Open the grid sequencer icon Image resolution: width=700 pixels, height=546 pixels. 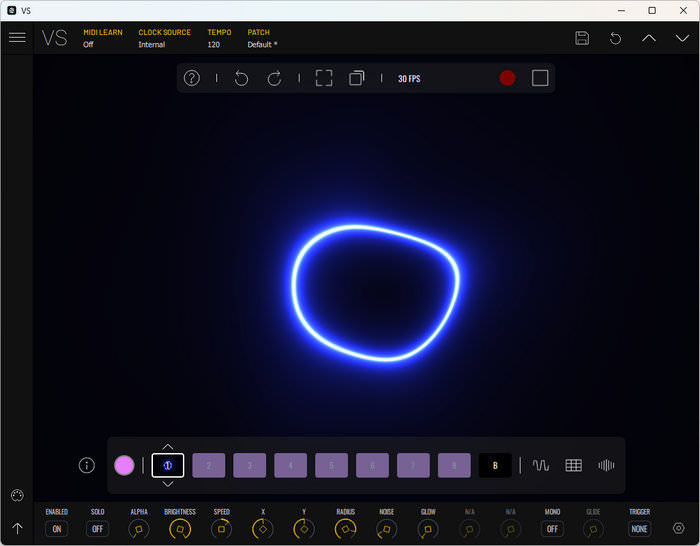coord(573,465)
